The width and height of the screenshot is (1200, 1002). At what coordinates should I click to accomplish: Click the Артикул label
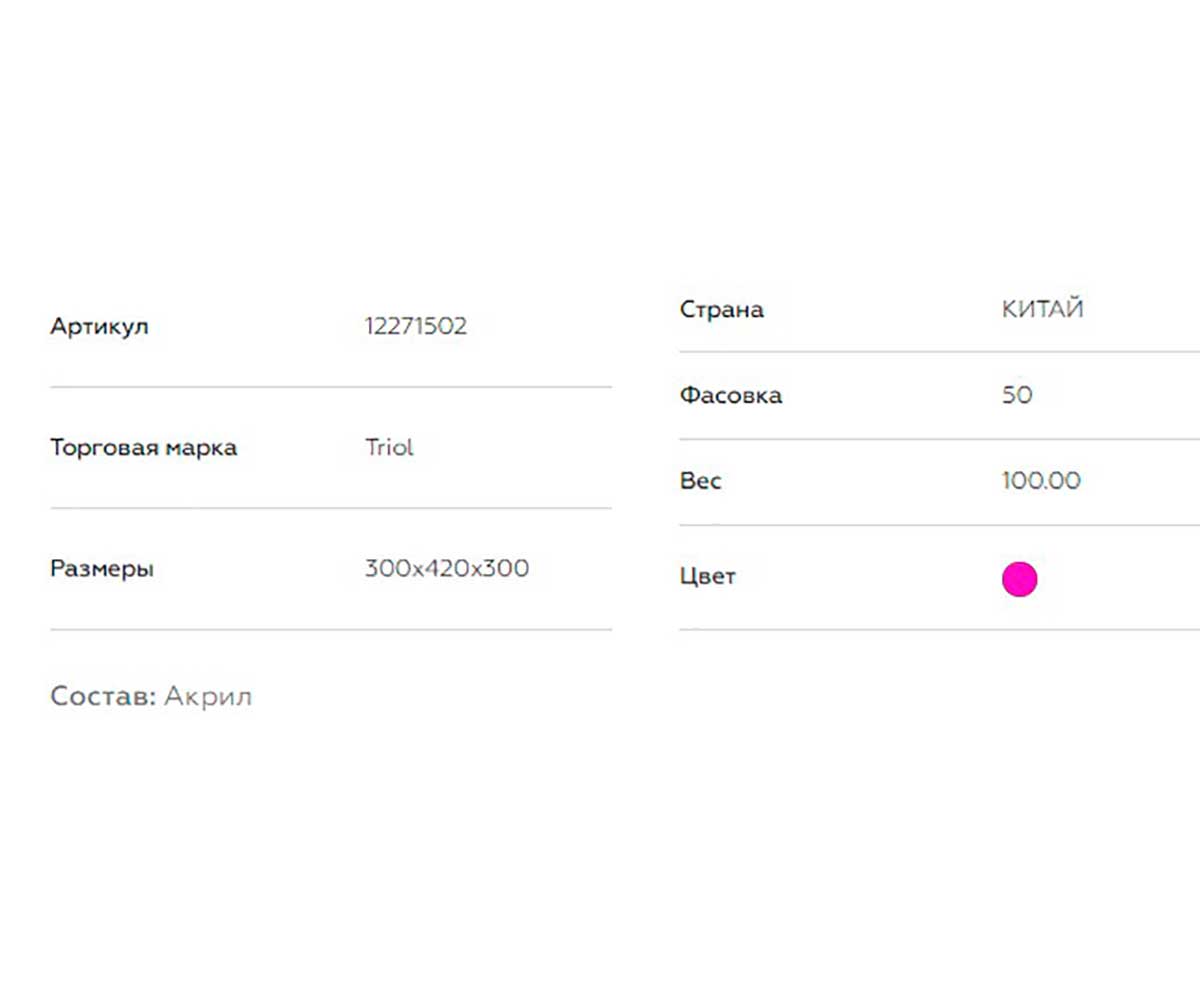pyautogui.click(x=99, y=327)
